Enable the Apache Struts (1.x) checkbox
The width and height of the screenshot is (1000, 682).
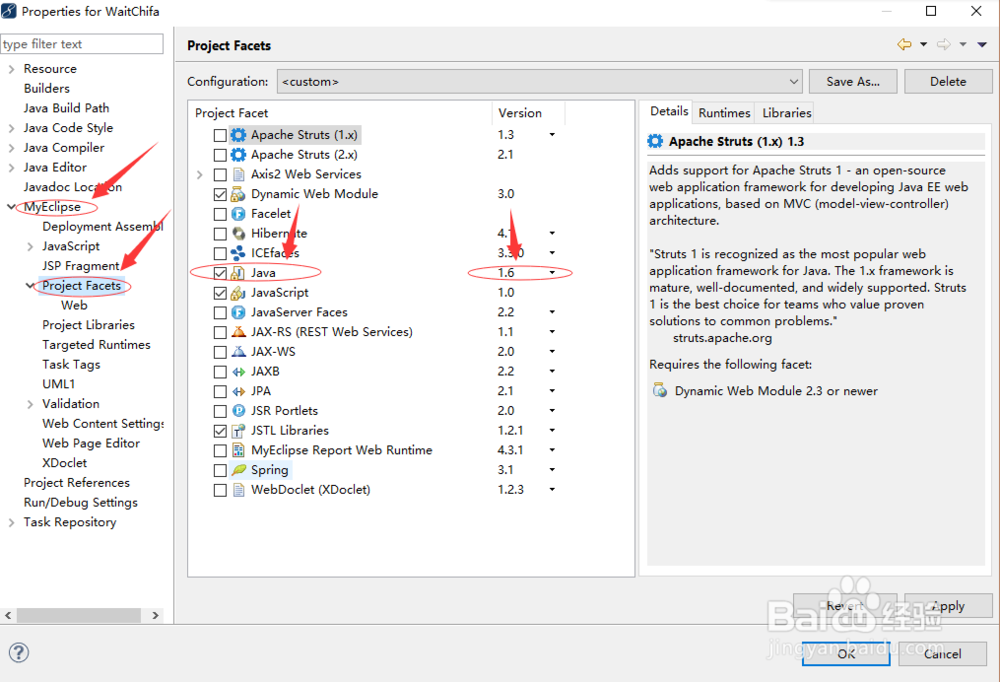click(220, 135)
